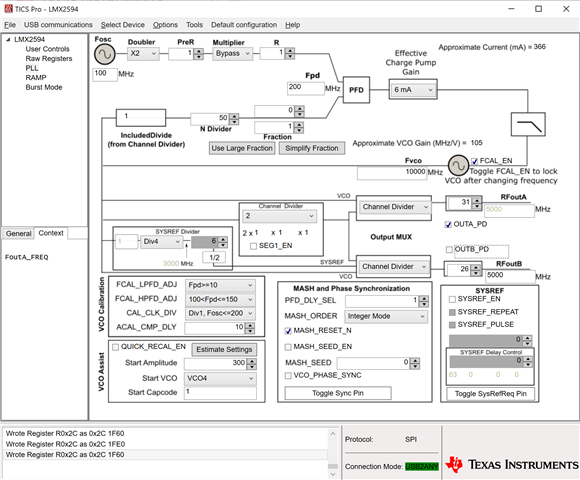Enable the OUTB_PD checkbox
Viewport: 580px width, 480px height.
(x=449, y=250)
